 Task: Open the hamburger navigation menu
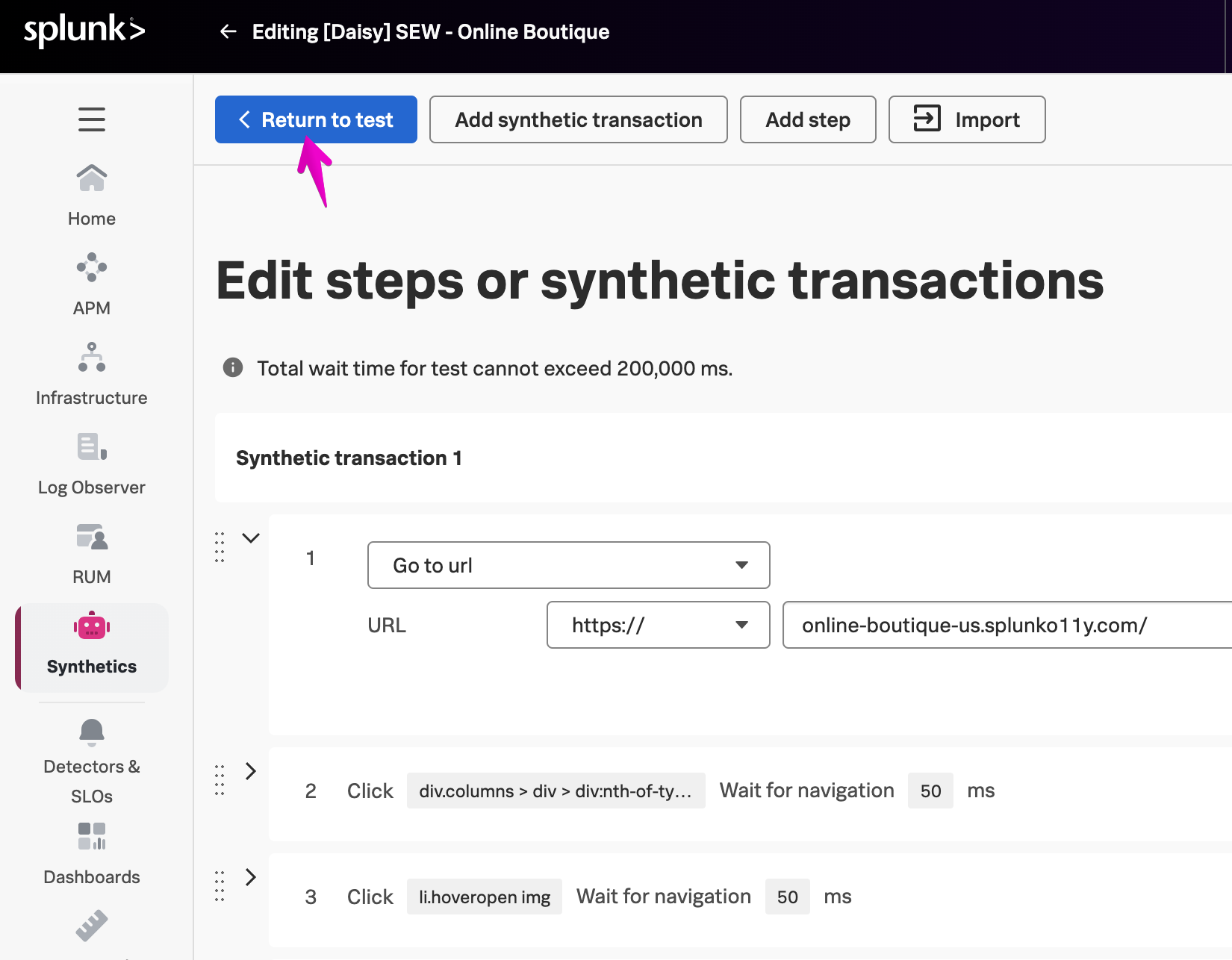pyautogui.click(x=91, y=119)
